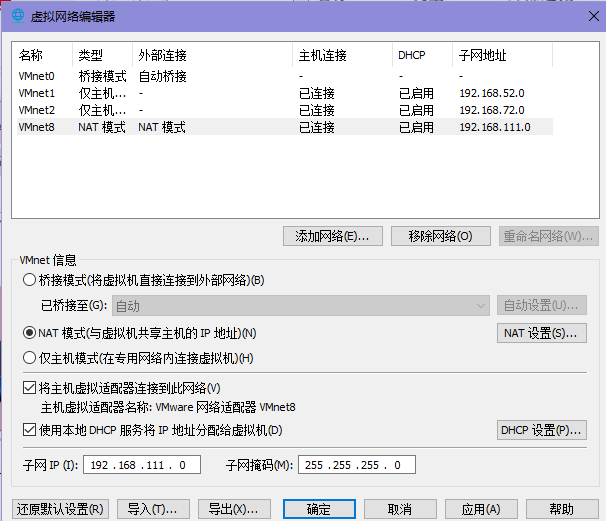606x521 pixels.
Task: Toggle 将主机虚拟适配器连接到此网络 checkbox
Action: (30, 388)
